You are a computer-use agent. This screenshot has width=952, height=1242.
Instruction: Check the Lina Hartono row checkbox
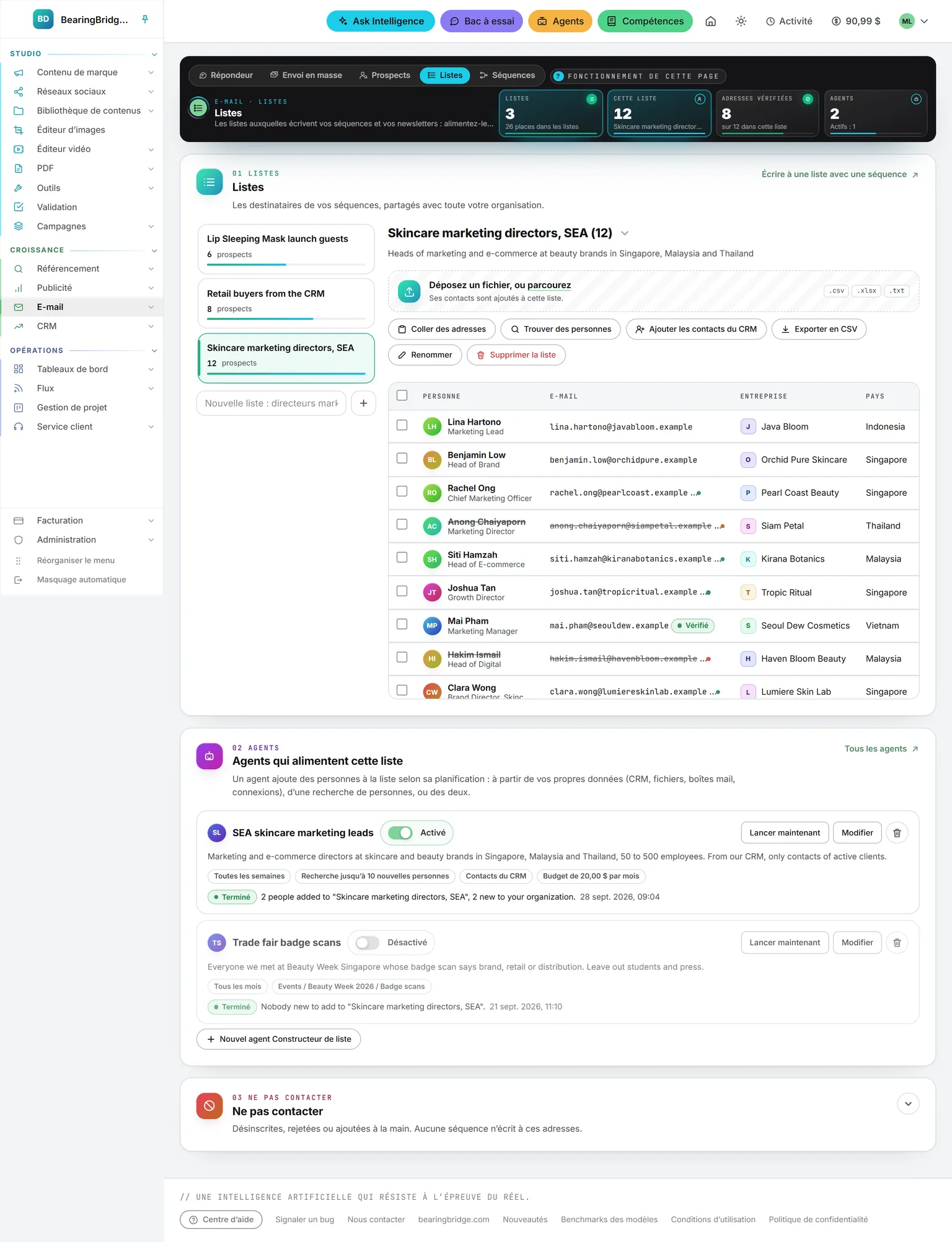(x=402, y=425)
